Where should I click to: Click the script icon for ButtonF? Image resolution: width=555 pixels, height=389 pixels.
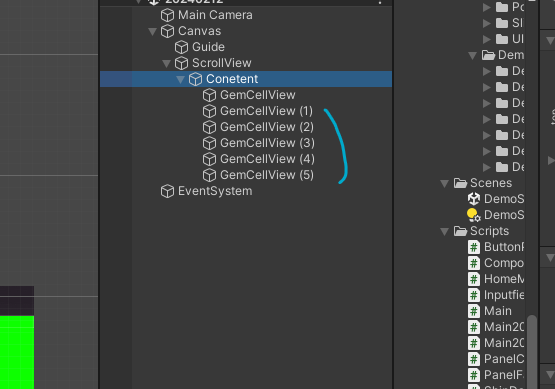pyautogui.click(x=474, y=247)
